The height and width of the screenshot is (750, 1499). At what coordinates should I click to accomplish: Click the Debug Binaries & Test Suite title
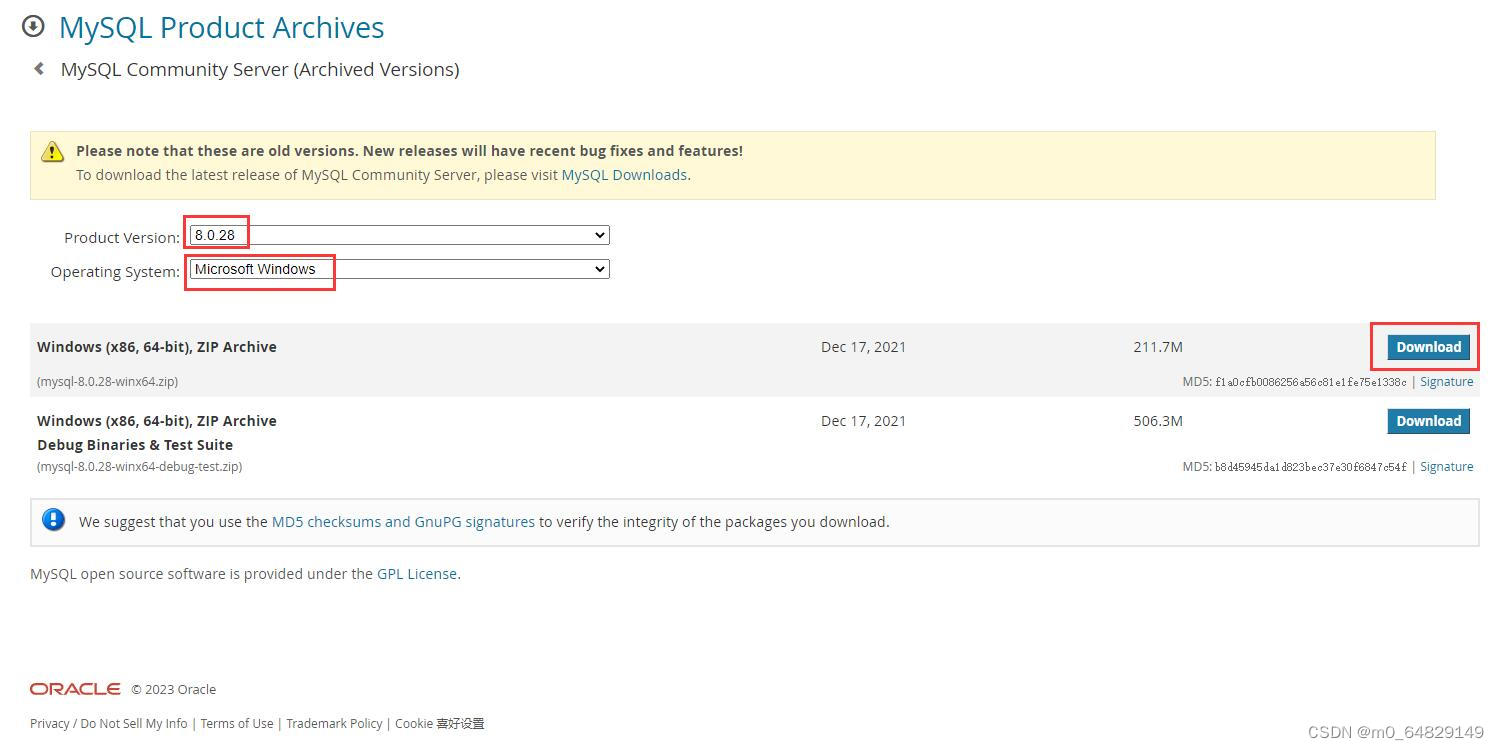(x=135, y=445)
